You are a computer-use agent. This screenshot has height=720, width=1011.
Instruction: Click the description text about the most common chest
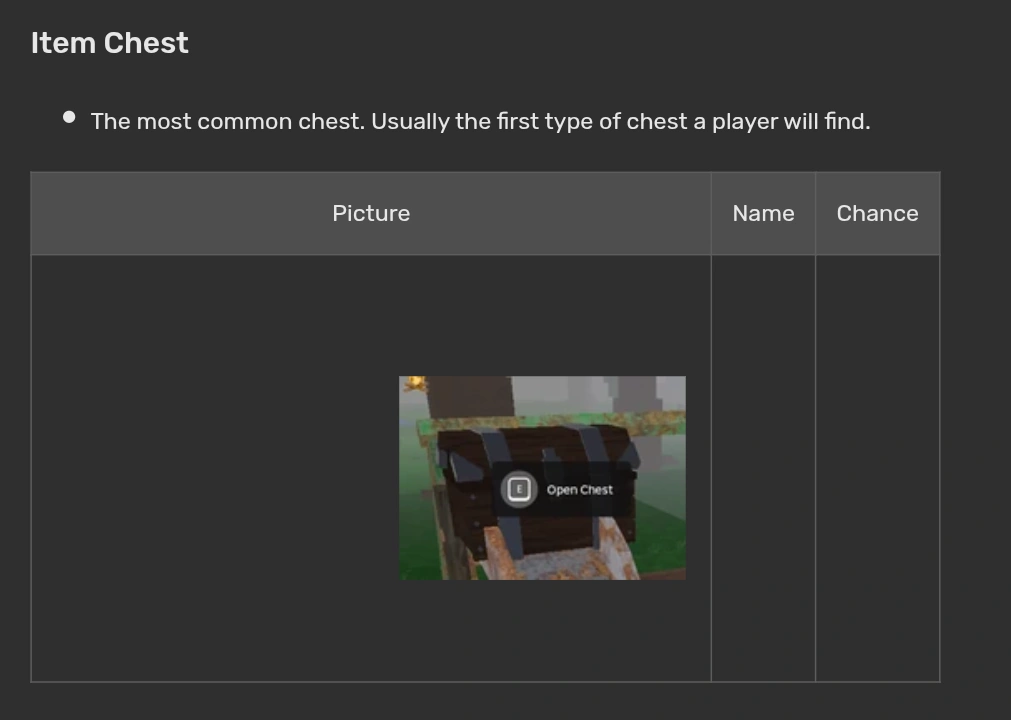click(x=480, y=121)
